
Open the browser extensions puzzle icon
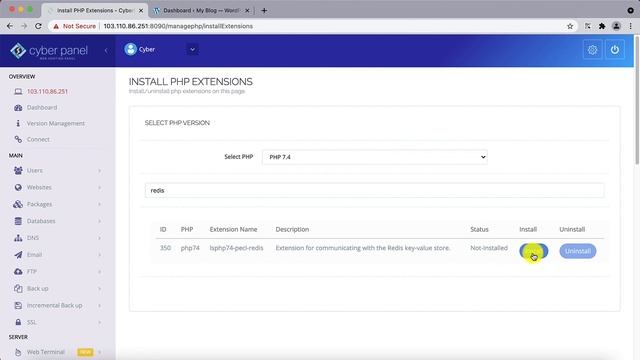coord(602,26)
